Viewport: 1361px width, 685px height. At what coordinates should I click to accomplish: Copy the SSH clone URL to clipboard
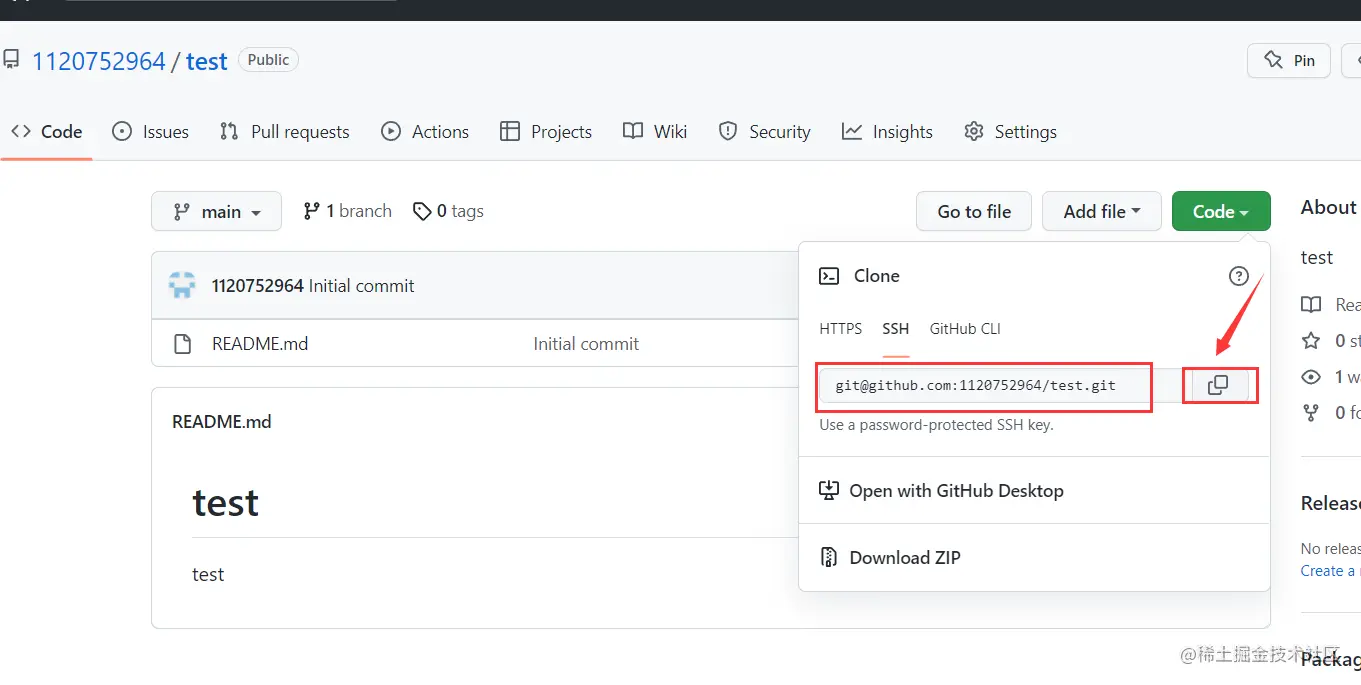point(1218,385)
